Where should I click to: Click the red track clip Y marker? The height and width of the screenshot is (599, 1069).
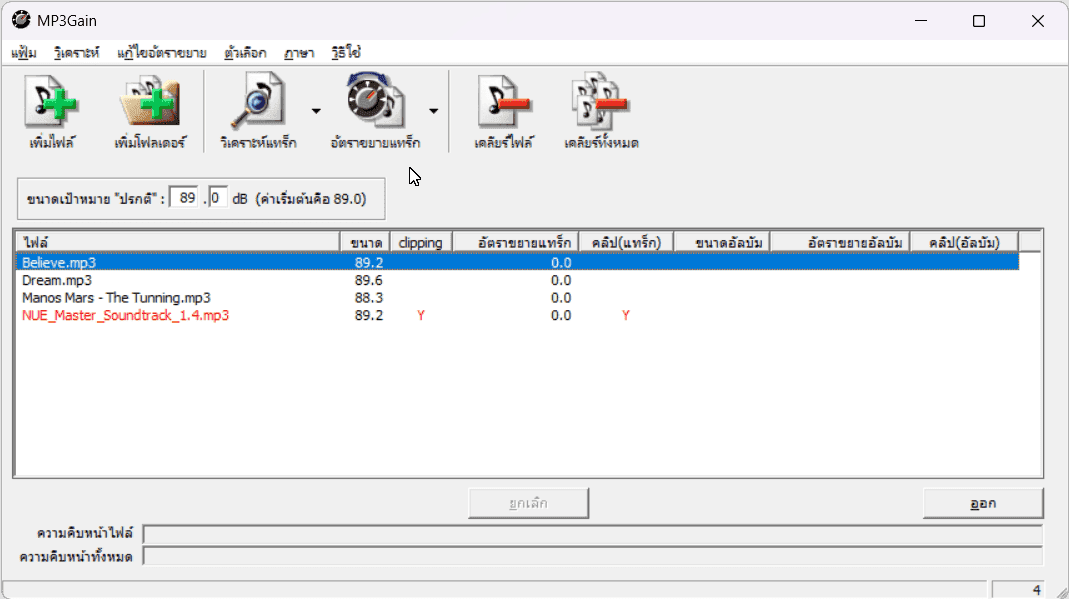tap(626, 316)
